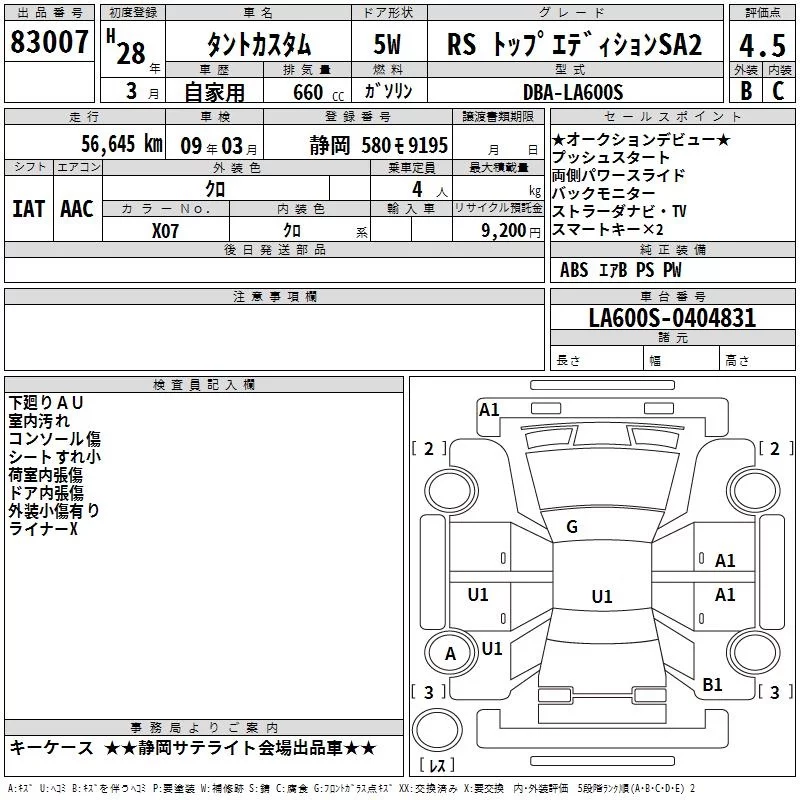Click standard equipment ABS エアB PS PW

pyautogui.click(x=620, y=270)
